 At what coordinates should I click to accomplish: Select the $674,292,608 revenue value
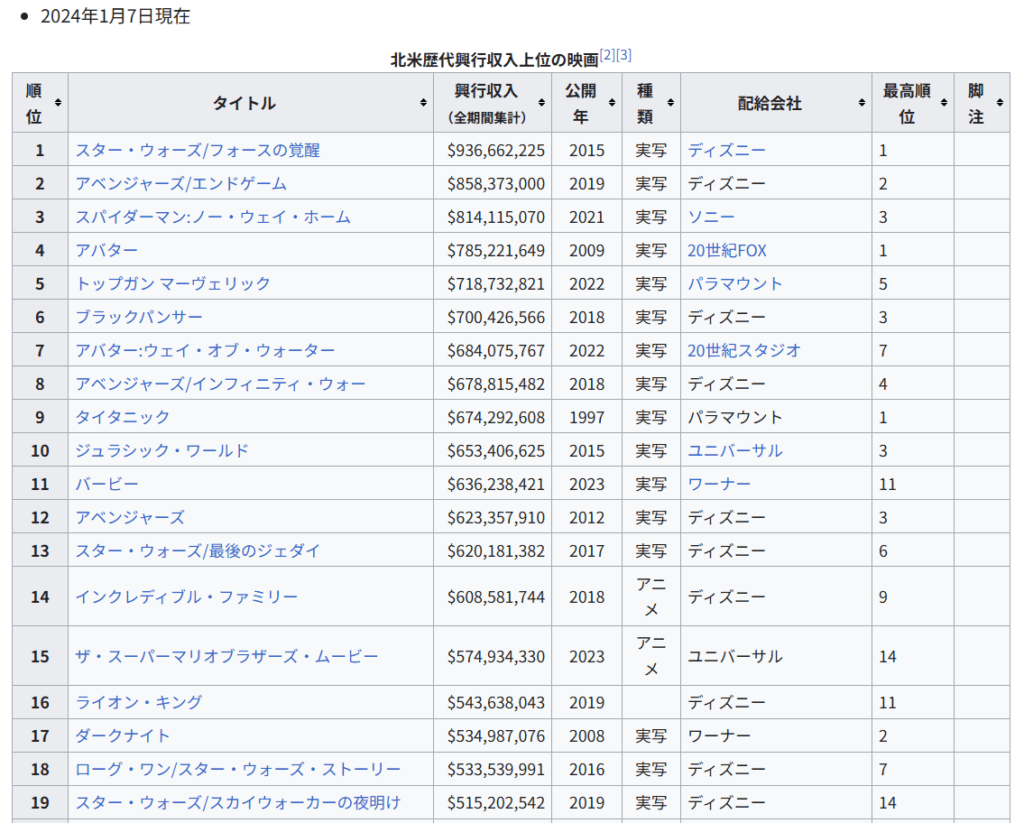pyautogui.click(x=496, y=417)
